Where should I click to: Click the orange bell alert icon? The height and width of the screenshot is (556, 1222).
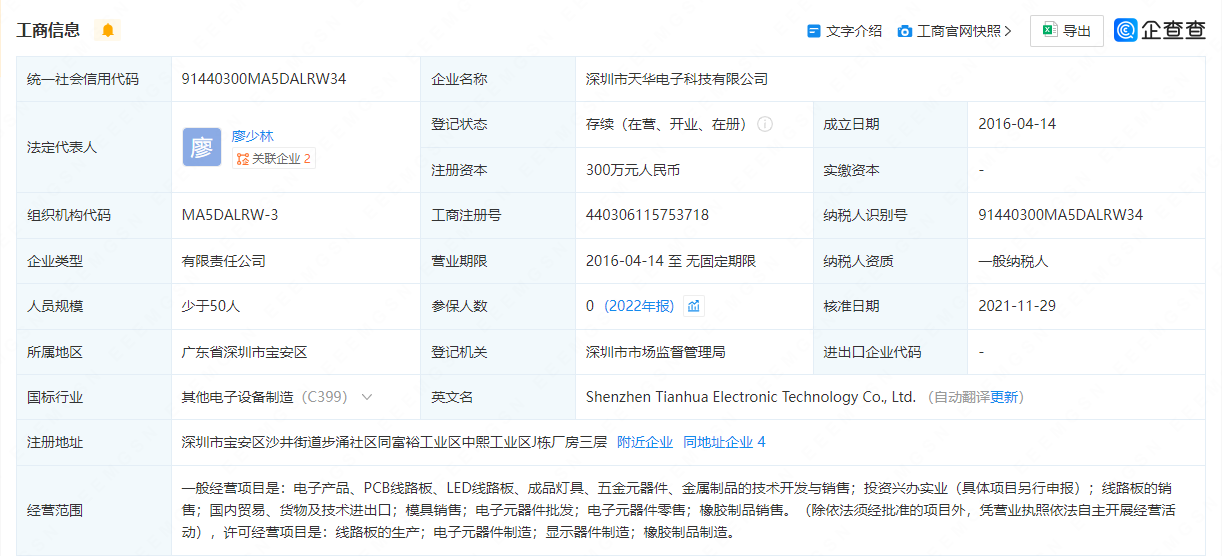108,30
